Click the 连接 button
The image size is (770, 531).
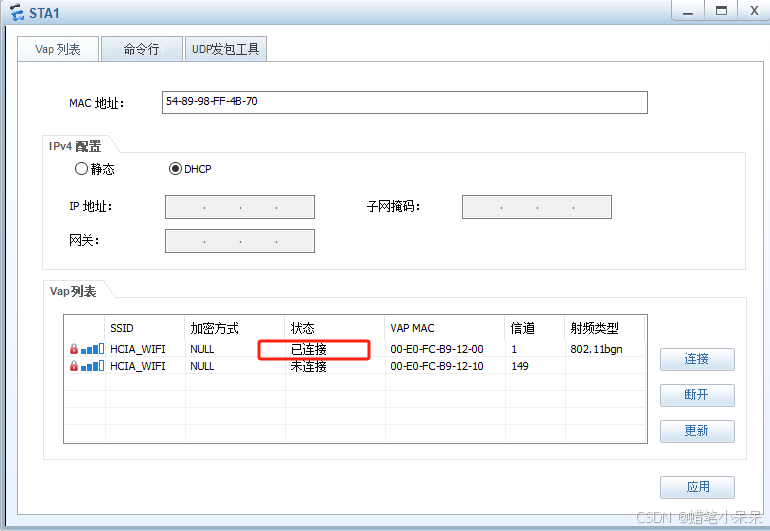click(697, 359)
